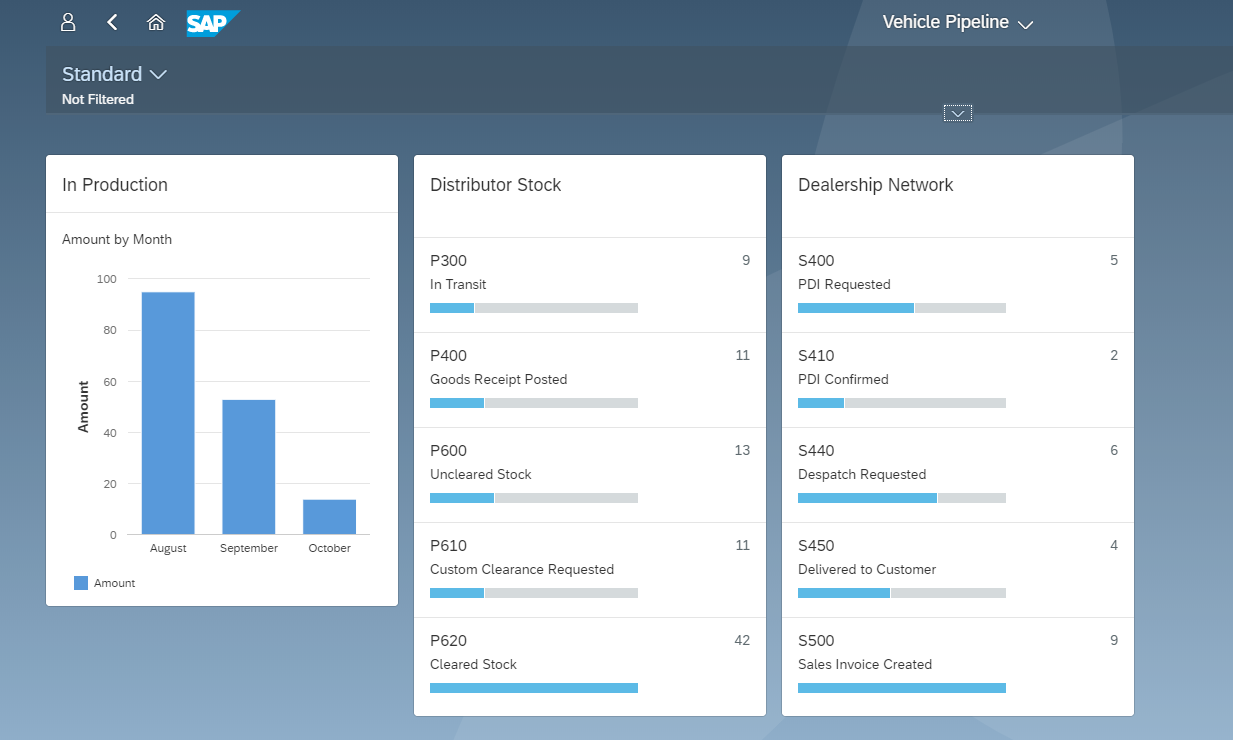Expand the filter bar header chevron

pos(958,113)
